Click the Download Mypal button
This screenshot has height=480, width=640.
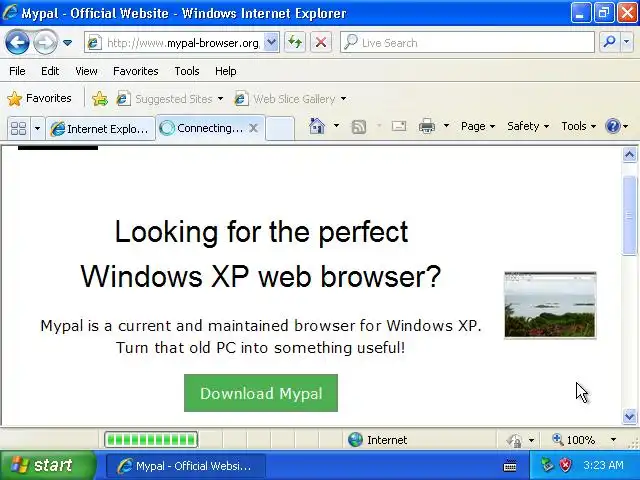pos(261,393)
